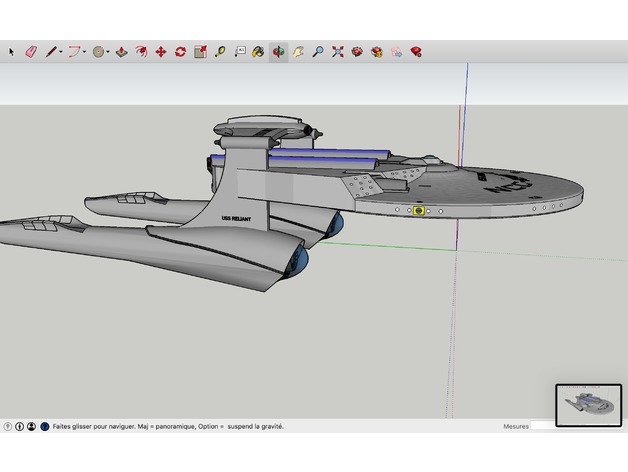
Task: Click the model preview thumbnail
Action: pyautogui.click(x=587, y=405)
